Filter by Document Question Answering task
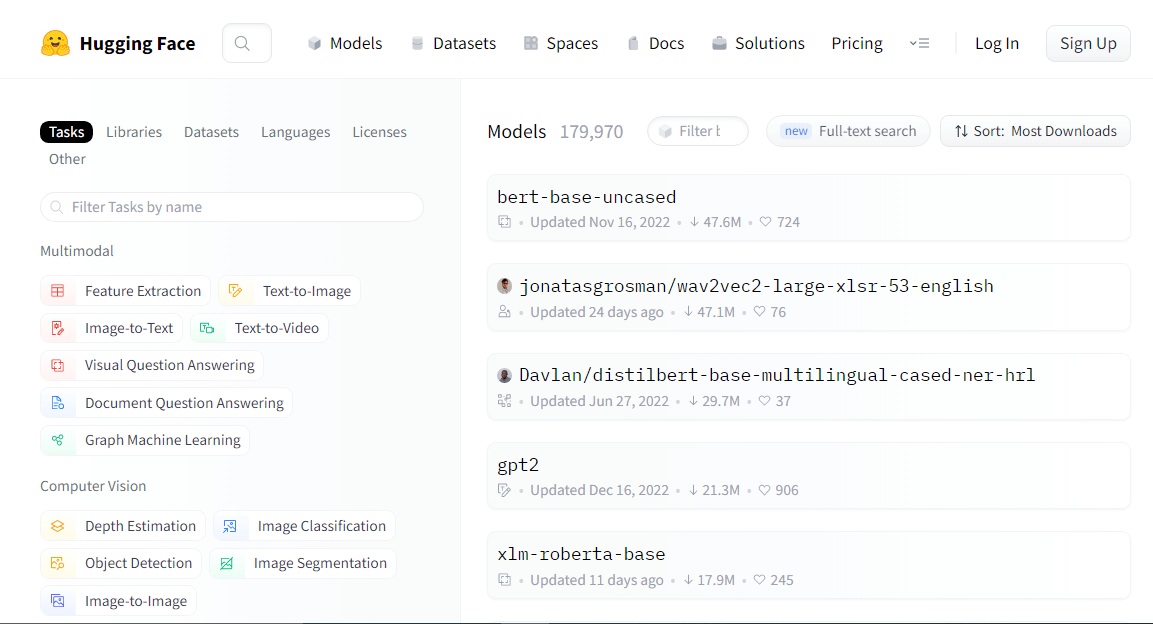Viewport: 1153px width, 624px height. [x=166, y=403]
